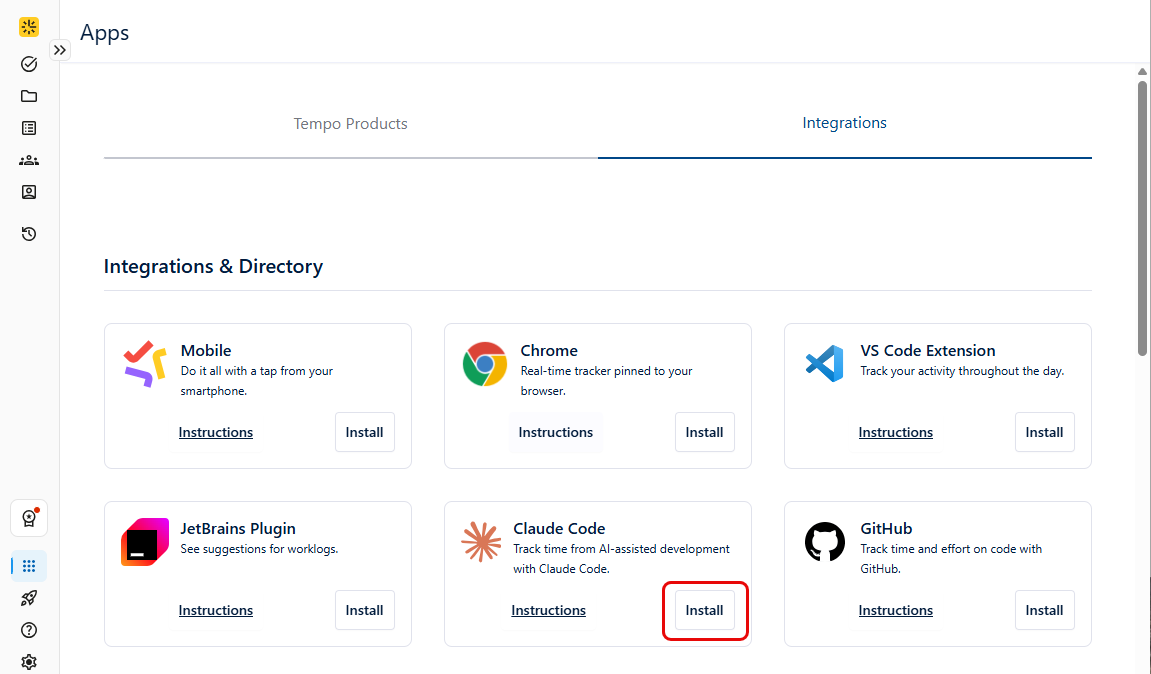Expand the sidebar with double-chevron button
The width and height of the screenshot is (1151, 674).
coord(59,50)
